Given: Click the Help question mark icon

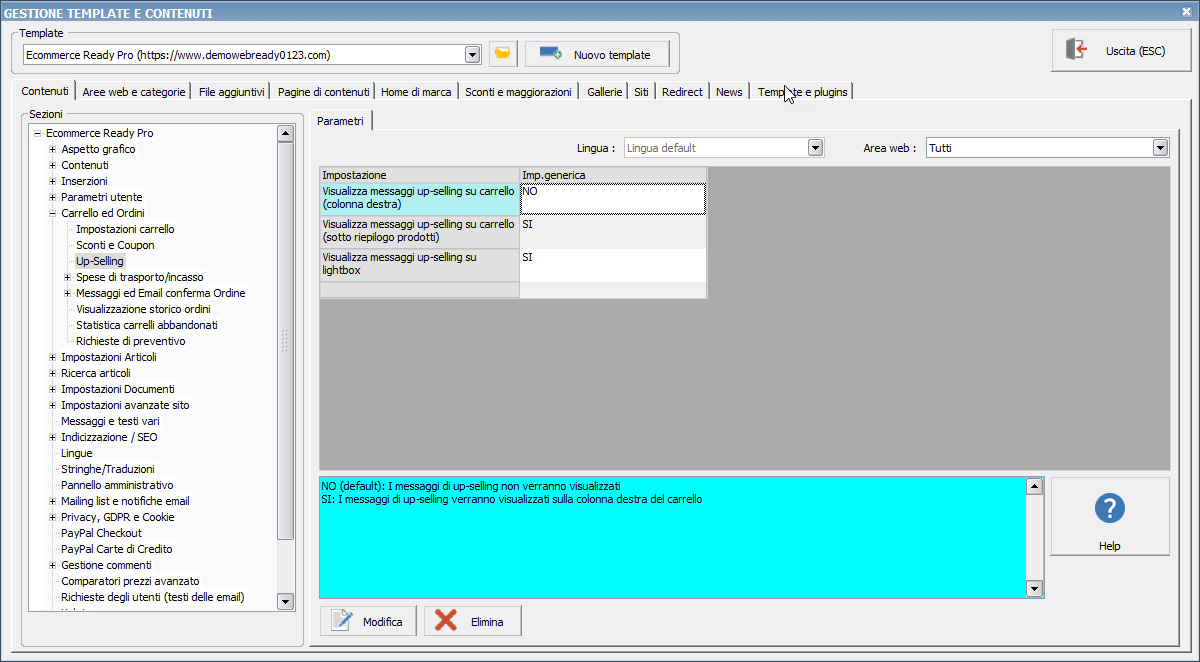Looking at the screenshot, I should tap(1110, 508).
